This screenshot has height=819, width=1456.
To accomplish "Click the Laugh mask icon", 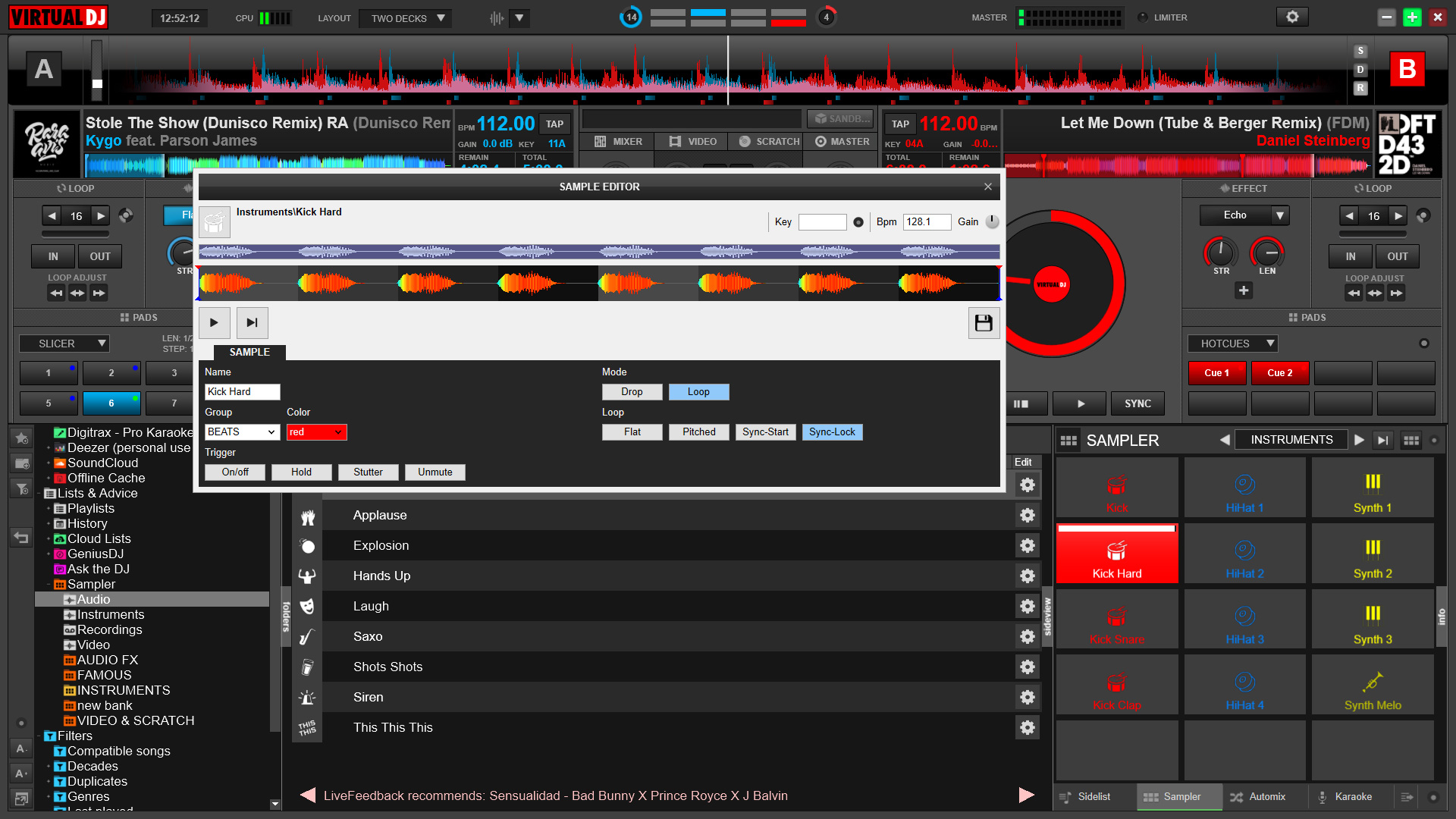I will click(x=307, y=606).
